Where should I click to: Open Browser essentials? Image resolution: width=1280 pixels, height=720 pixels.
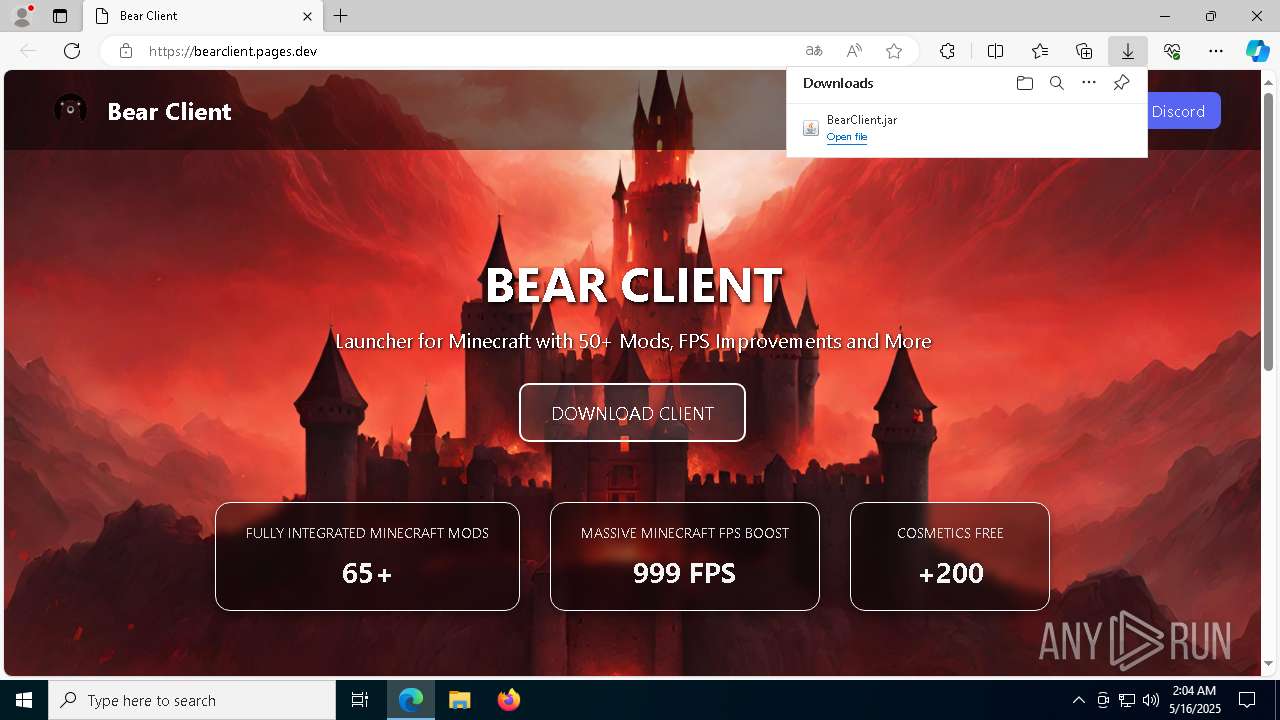1172,51
